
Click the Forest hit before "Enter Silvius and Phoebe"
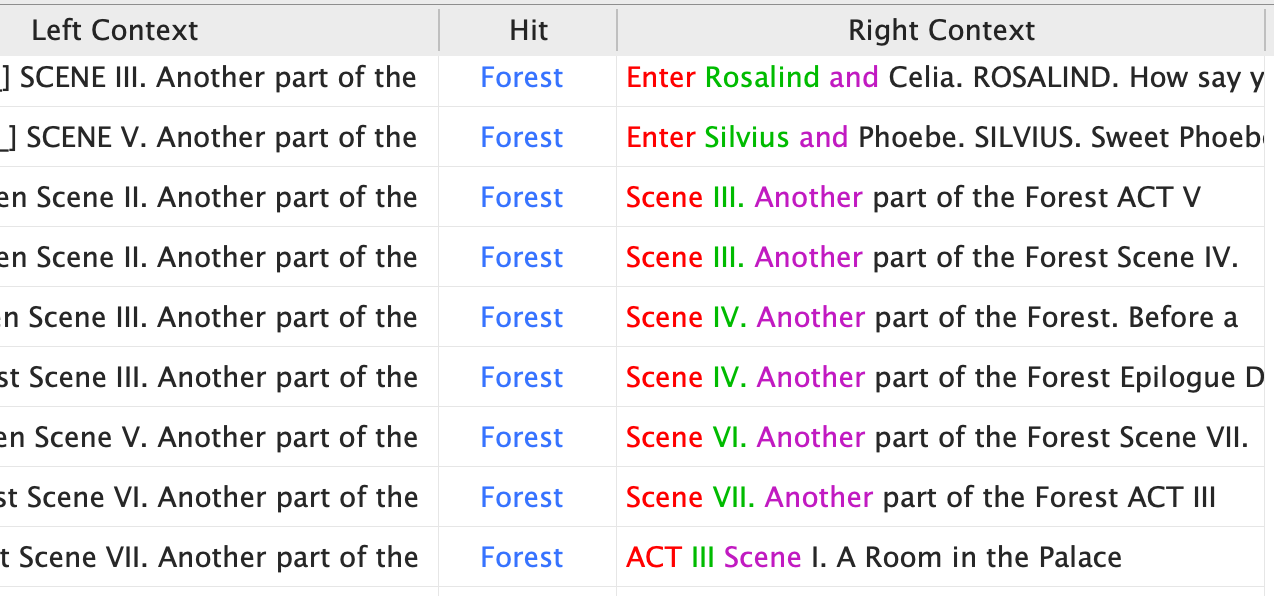(x=522, y=138)
